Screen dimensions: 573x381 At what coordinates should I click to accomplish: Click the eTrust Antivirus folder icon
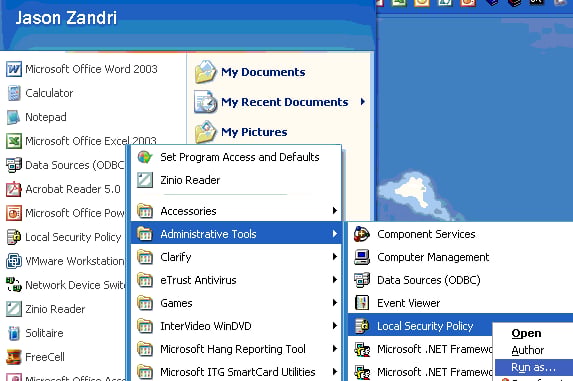pyautogui.click(x=145, y=280)
